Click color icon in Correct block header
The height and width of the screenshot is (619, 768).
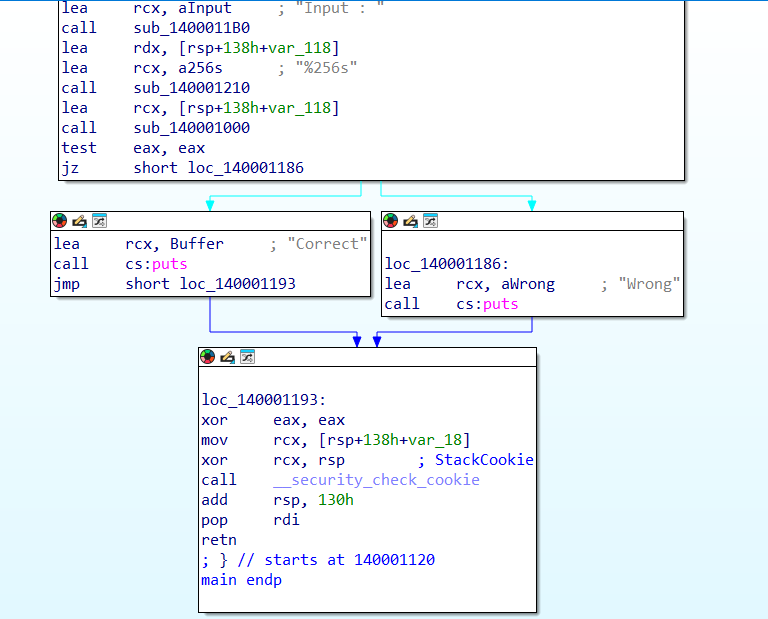click(x=60, y=221)
